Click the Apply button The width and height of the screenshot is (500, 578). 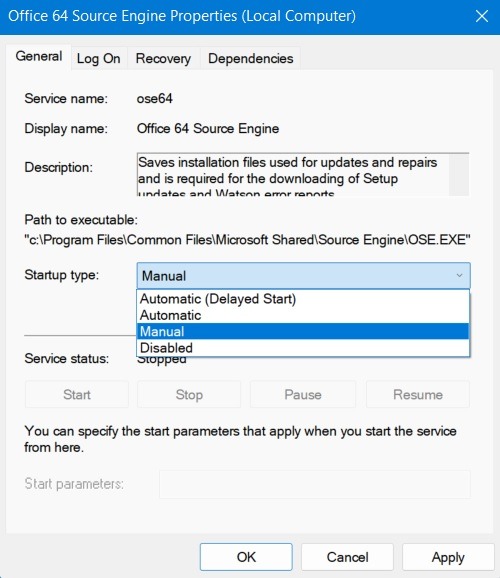448,557
